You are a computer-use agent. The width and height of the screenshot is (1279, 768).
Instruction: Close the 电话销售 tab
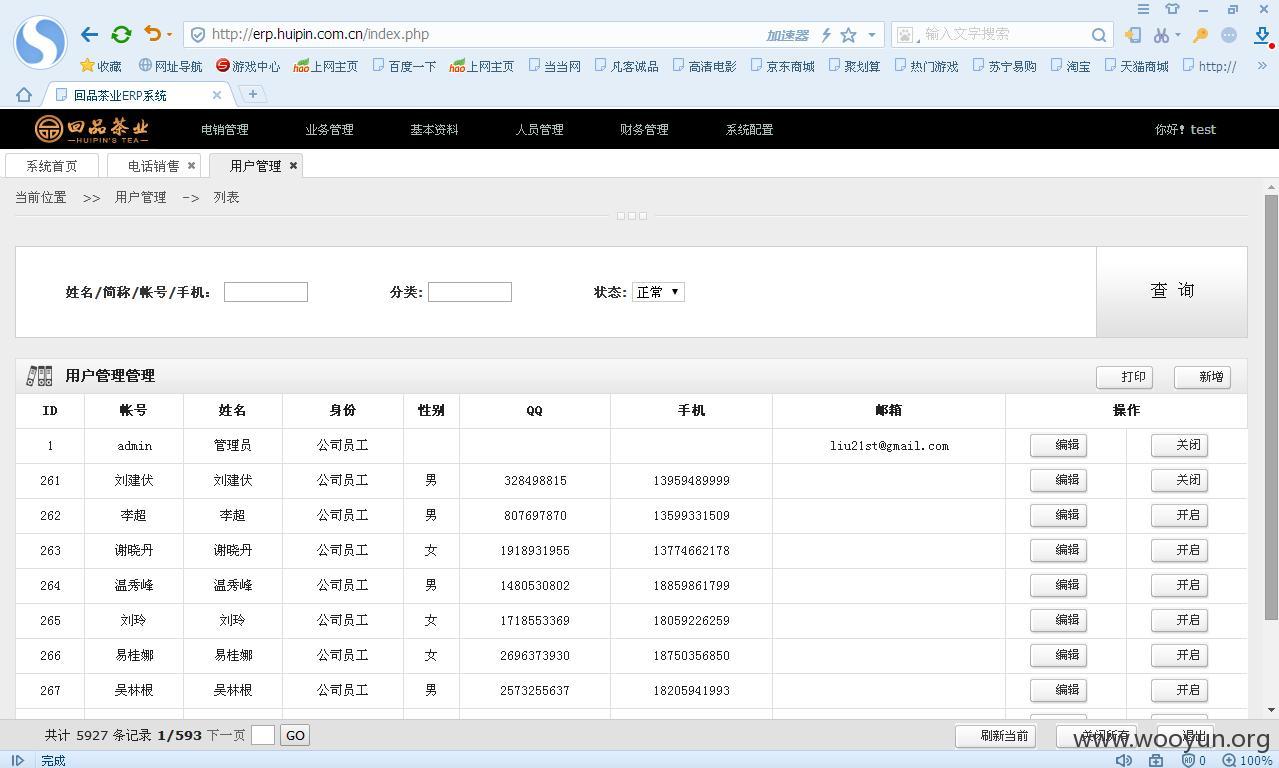(191, 166)
